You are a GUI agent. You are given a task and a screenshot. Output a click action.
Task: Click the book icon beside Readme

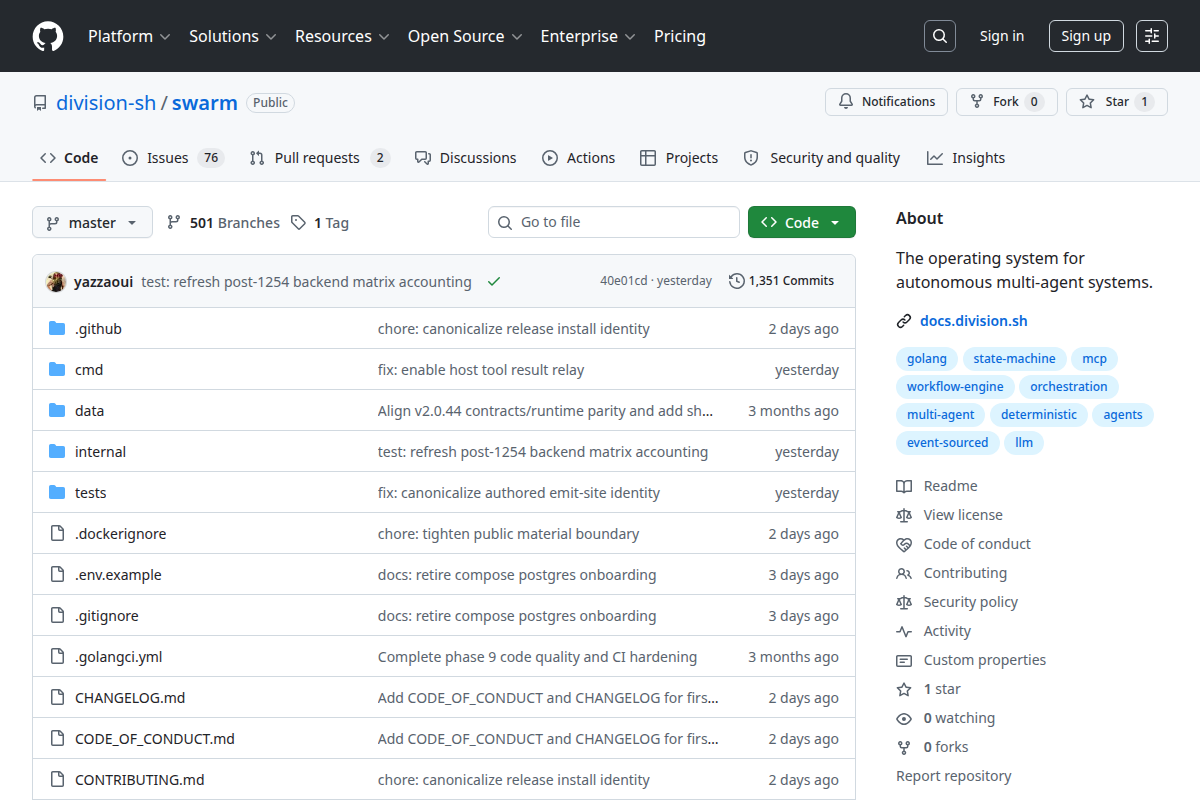(x=904, y=486)
